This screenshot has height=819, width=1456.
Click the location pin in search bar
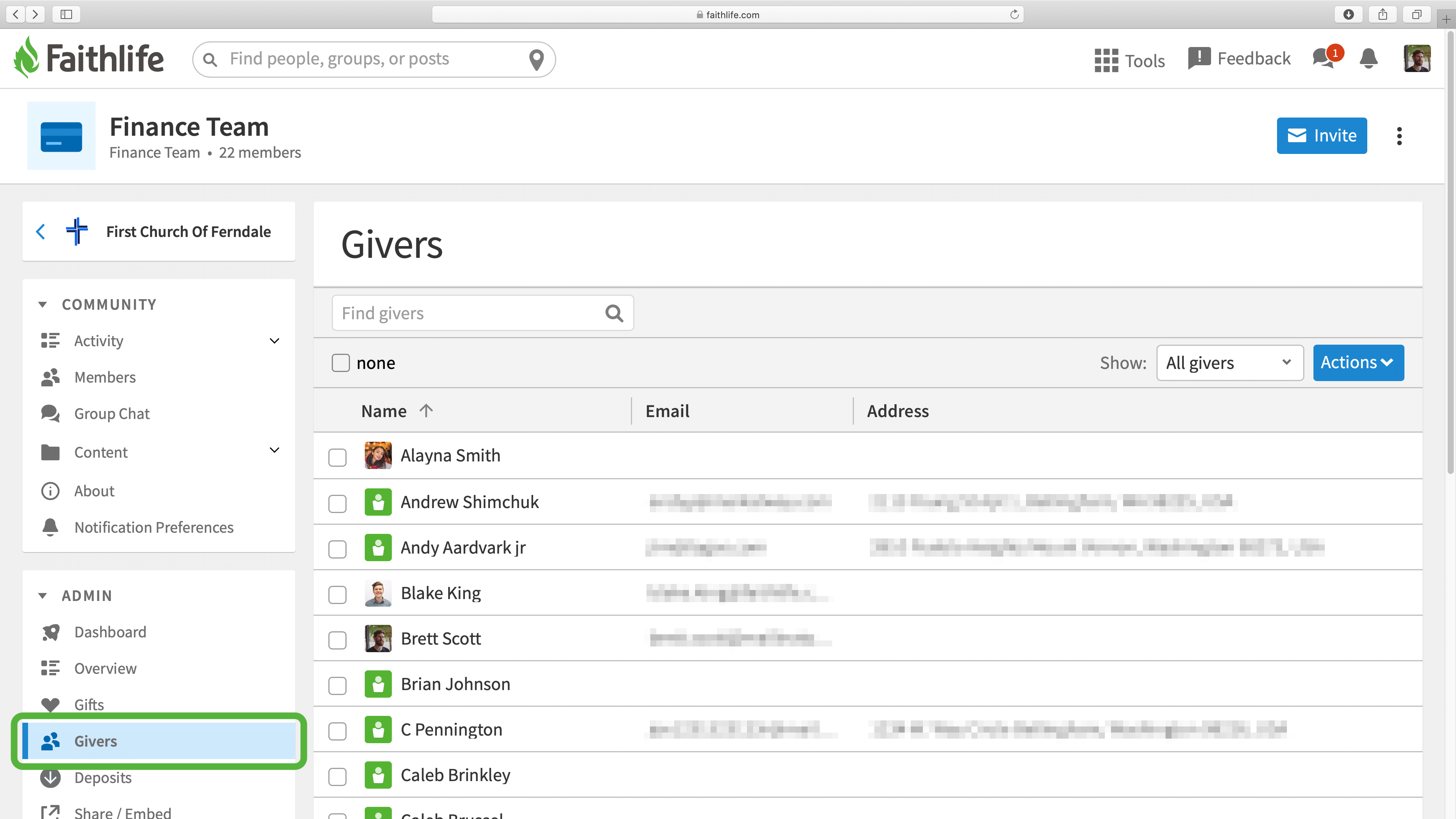point(536,60)
